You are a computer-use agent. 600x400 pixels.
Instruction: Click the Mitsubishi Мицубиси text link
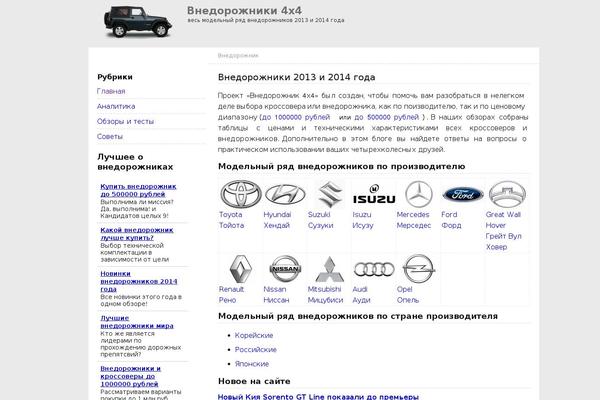pyautogui.click(x=325, y=295)
